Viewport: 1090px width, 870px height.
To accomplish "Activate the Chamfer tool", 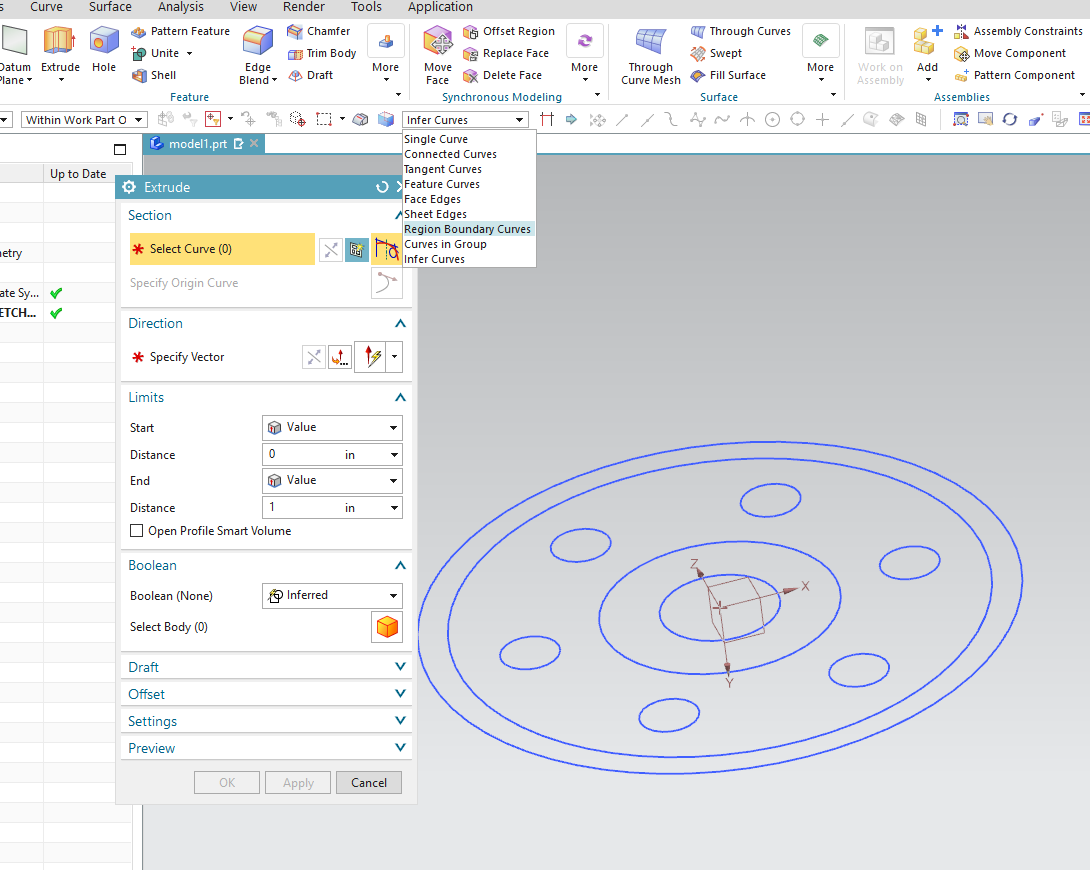I will [x=319, y=31].
